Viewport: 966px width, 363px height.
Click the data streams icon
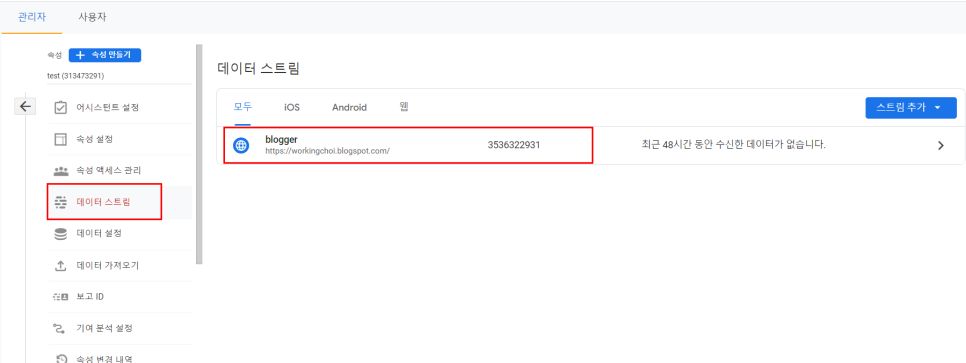coord(60,202)
